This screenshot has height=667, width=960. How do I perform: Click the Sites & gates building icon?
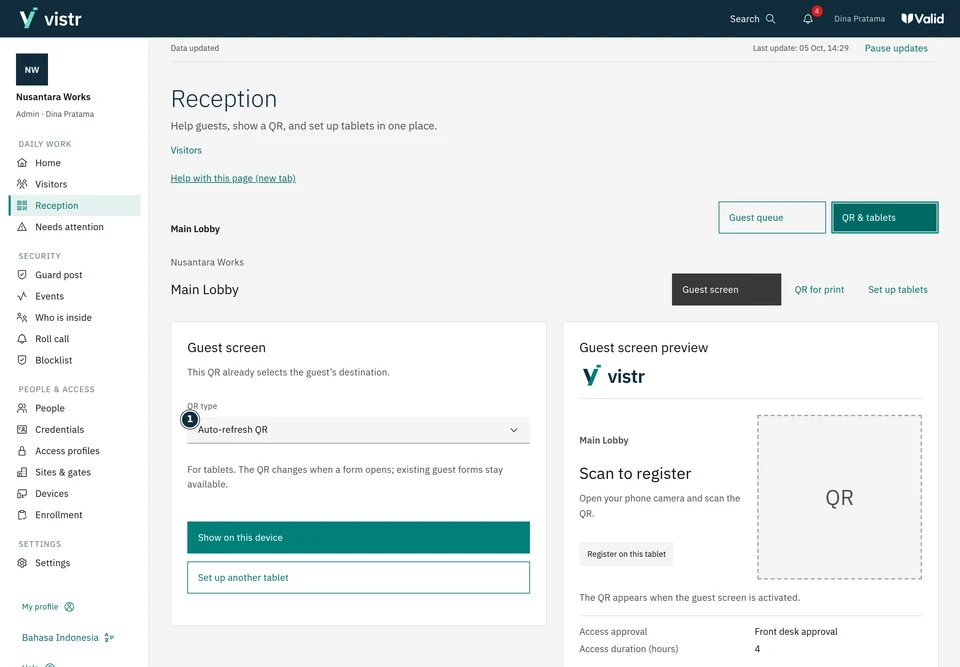click(x=22, y=473)
